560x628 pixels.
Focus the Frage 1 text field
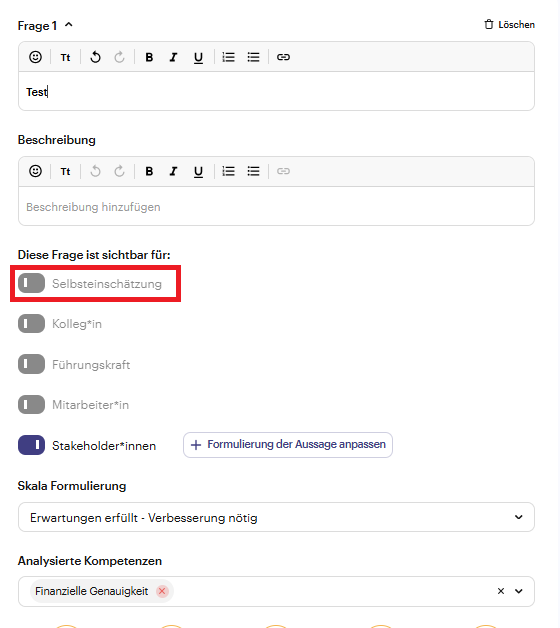(276, 92)
